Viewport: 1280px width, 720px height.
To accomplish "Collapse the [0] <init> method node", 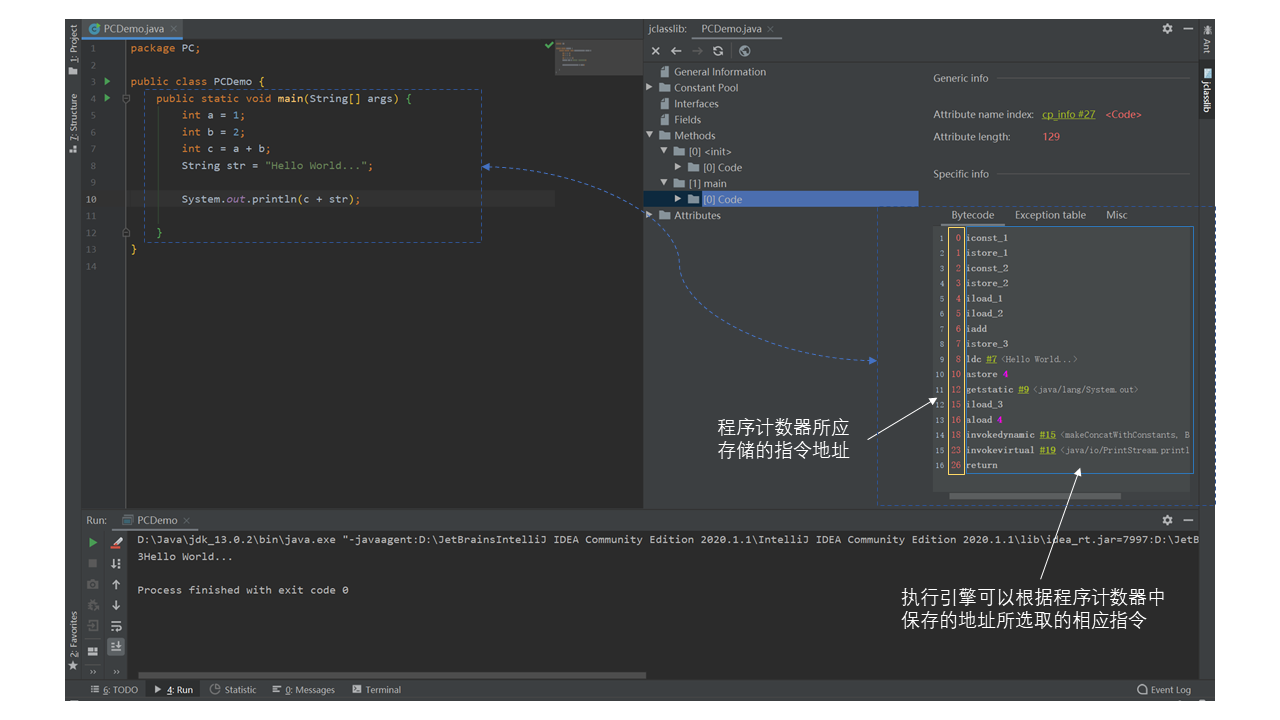I will (x=664, y=152).
